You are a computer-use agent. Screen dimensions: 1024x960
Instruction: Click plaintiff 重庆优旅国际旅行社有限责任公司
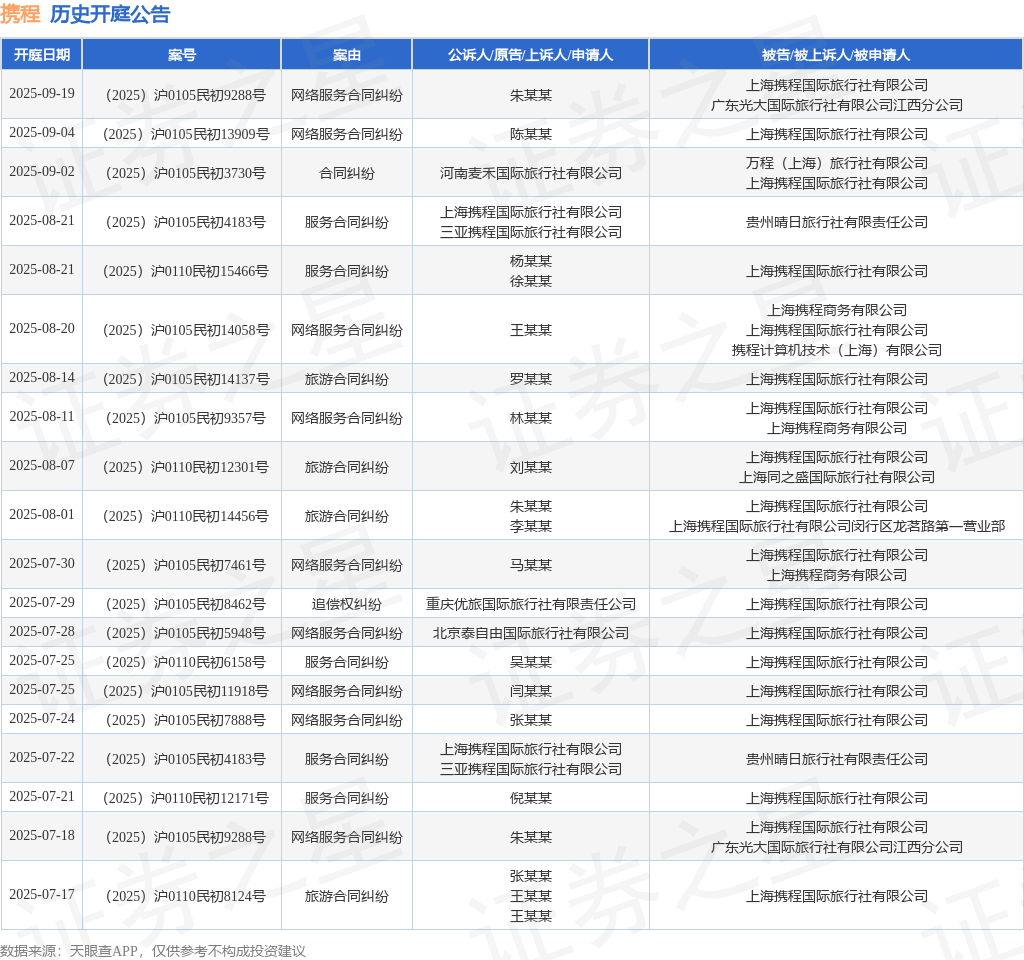(531, 604)
